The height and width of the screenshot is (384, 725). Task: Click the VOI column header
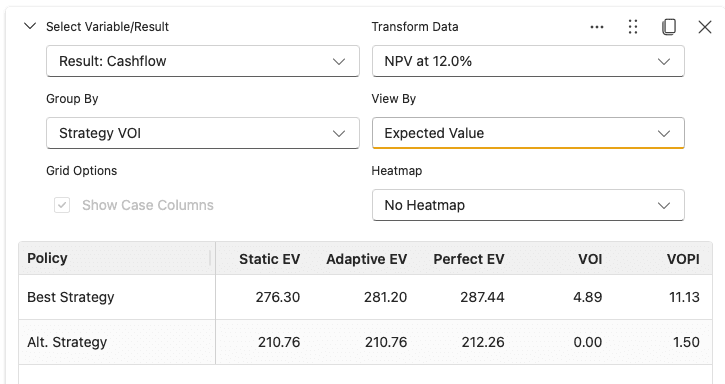590,259
